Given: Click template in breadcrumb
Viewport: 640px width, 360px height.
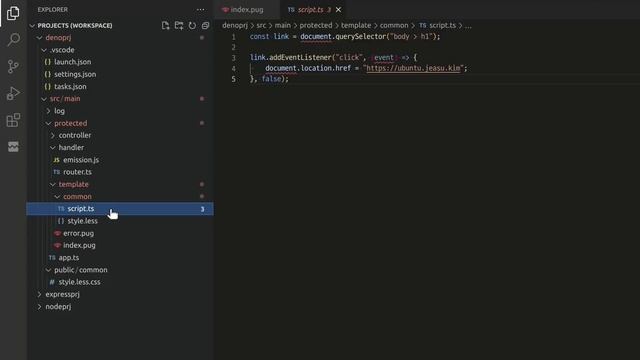Looking at the screenshot, I should tap(356, 25).
